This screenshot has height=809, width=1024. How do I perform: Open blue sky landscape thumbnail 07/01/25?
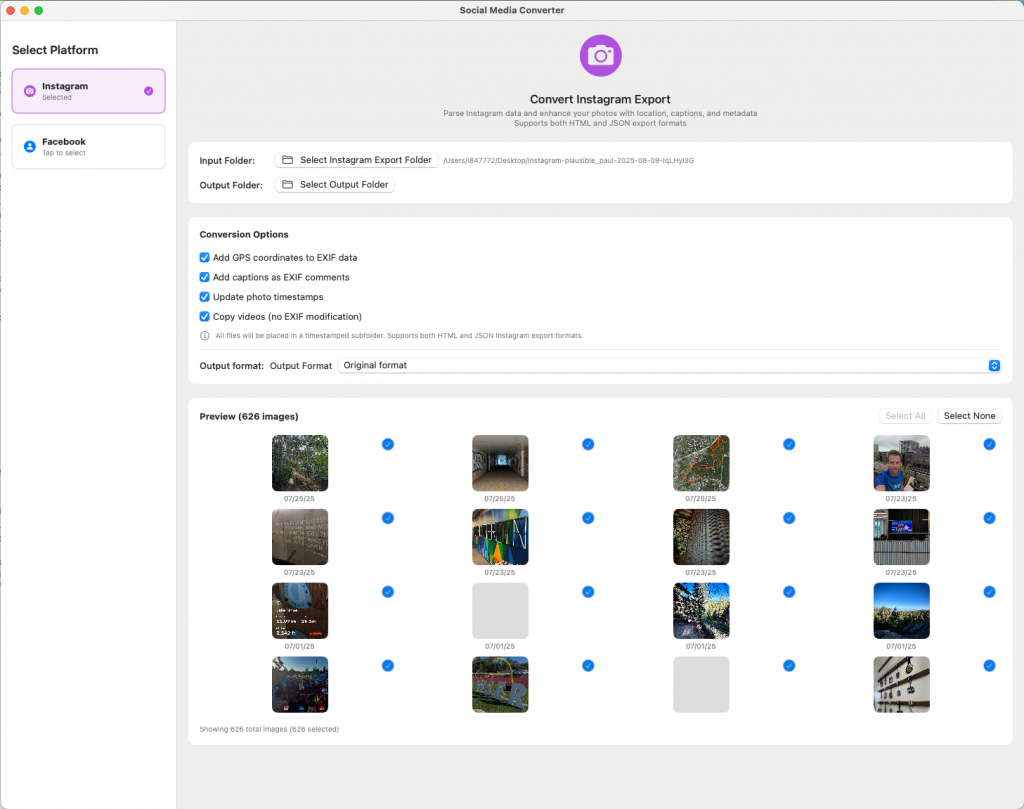coord(901,611)
